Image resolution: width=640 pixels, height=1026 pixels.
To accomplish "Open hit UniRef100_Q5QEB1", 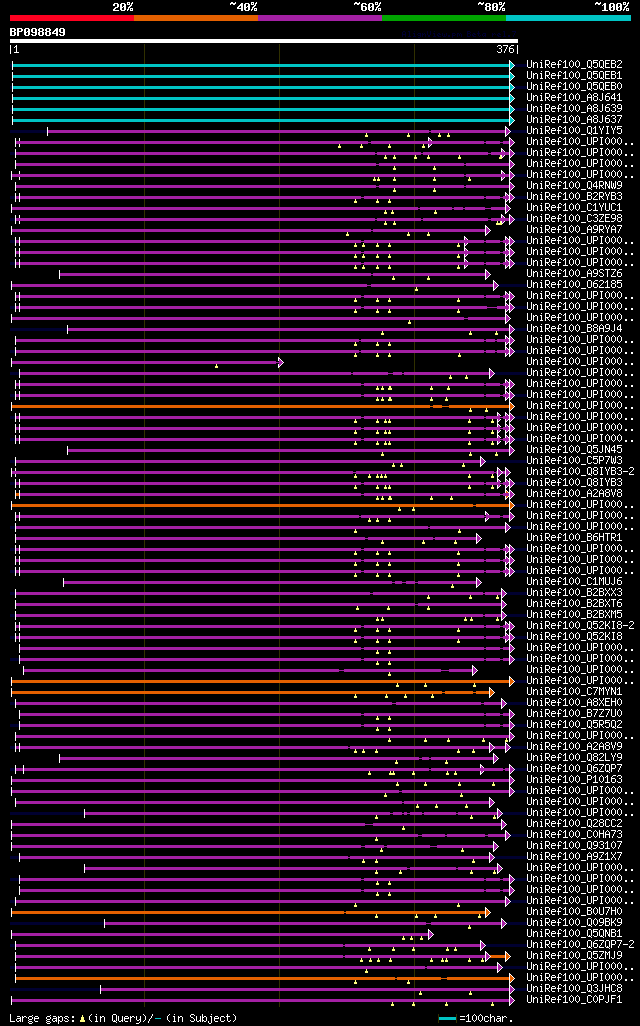I will tap(574, 75).
